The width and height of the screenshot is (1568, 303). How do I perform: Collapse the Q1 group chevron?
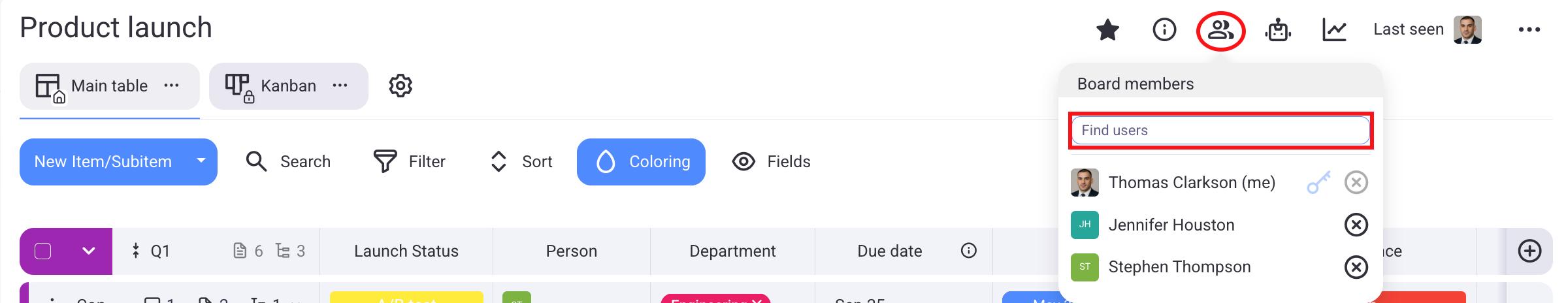(89, 251)
